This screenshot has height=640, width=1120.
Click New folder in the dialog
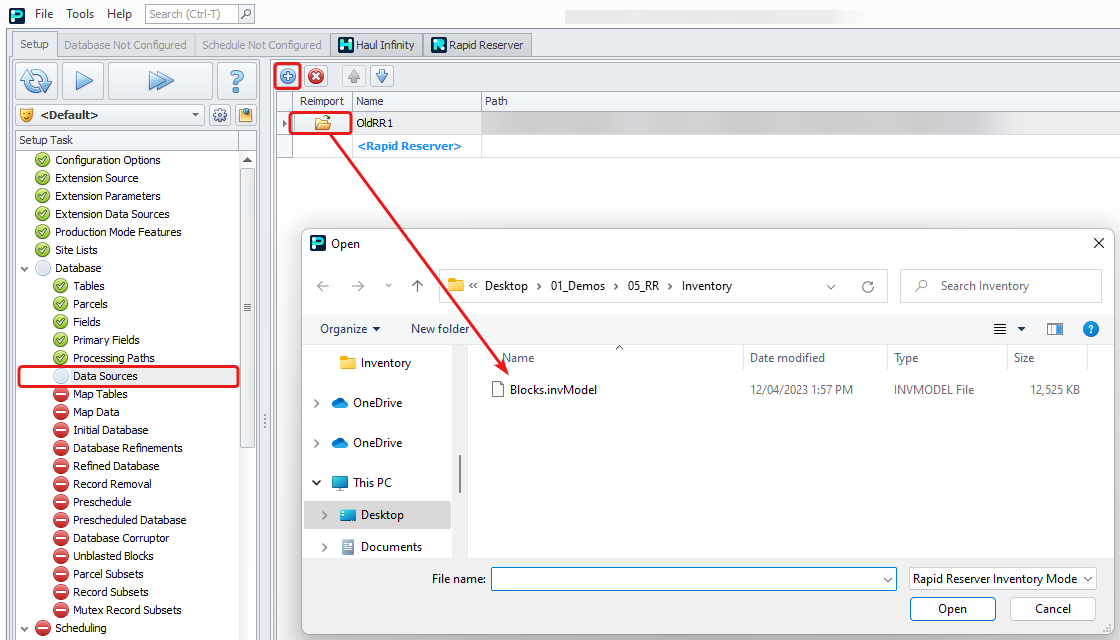[x=440, y=329]
